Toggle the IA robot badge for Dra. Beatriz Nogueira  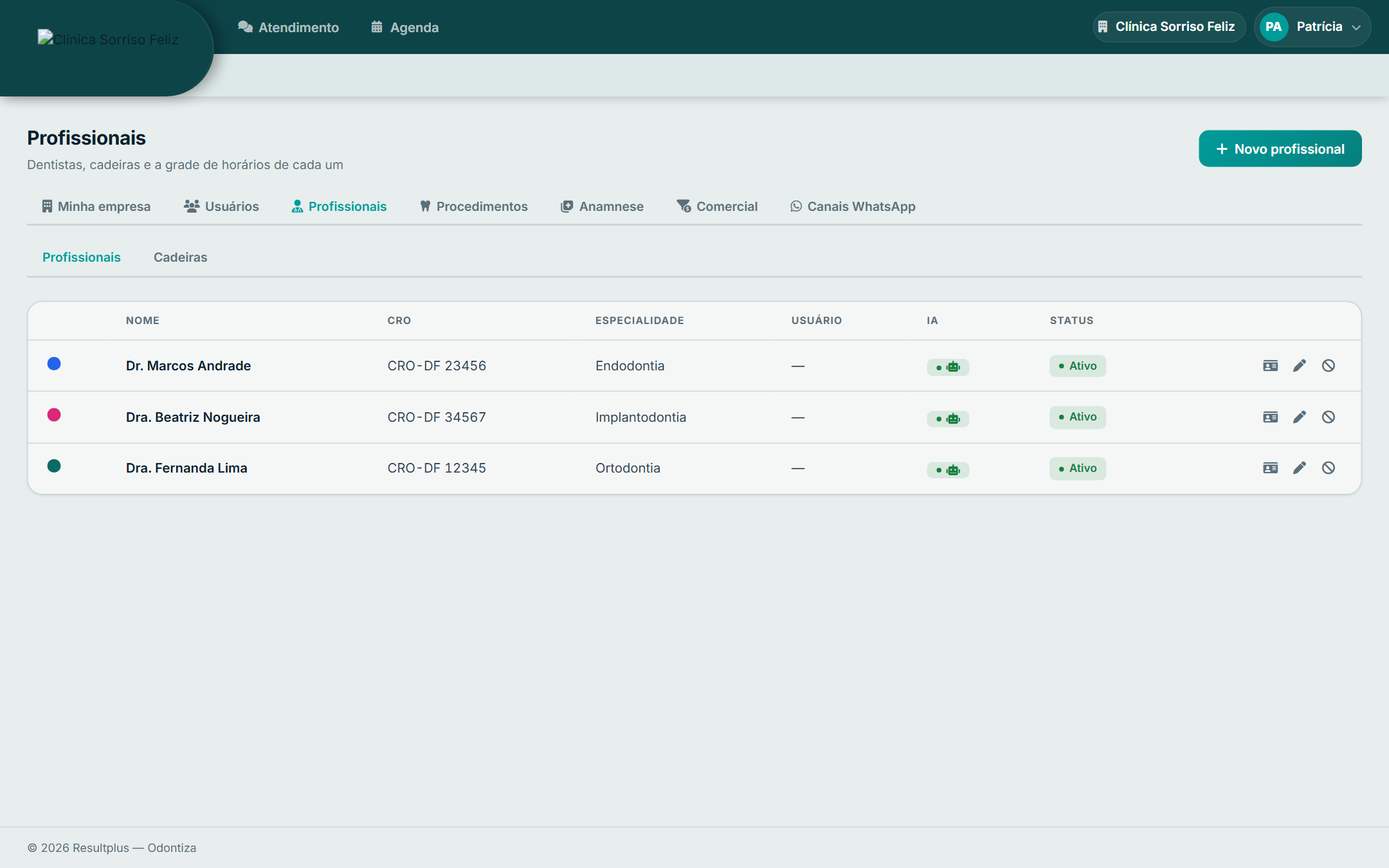coord(948,419)
